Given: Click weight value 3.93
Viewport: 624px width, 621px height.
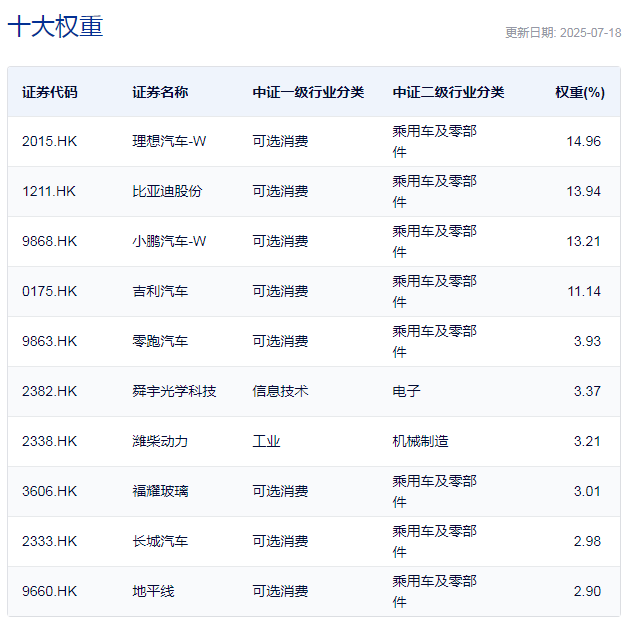Looking at the screenshot, I should tap(587, 341).
